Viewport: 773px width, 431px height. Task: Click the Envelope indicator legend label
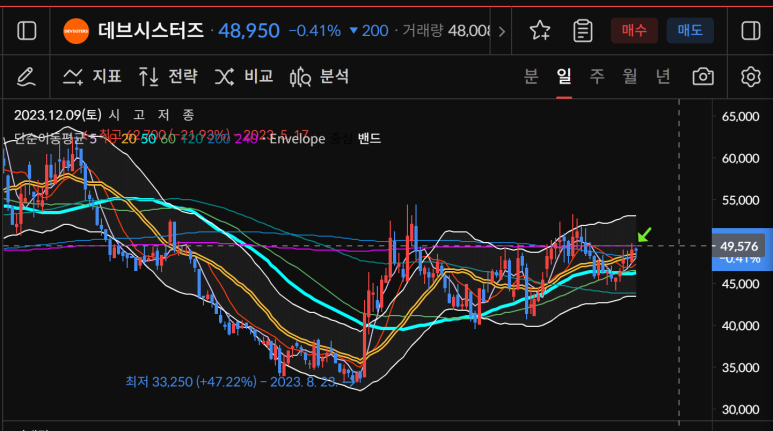point(297,139)
